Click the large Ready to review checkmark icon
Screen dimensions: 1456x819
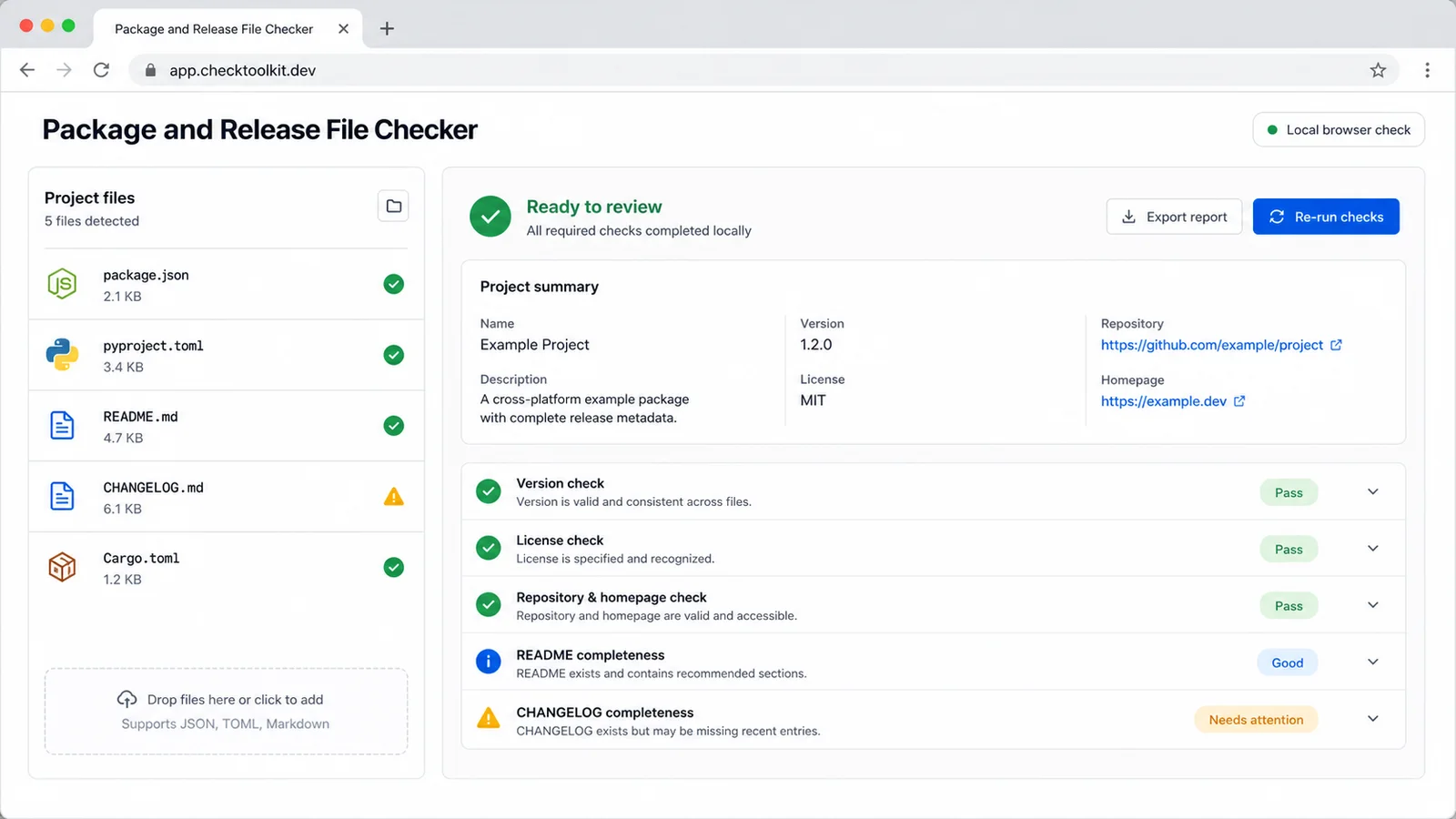[x=490, y=217]
